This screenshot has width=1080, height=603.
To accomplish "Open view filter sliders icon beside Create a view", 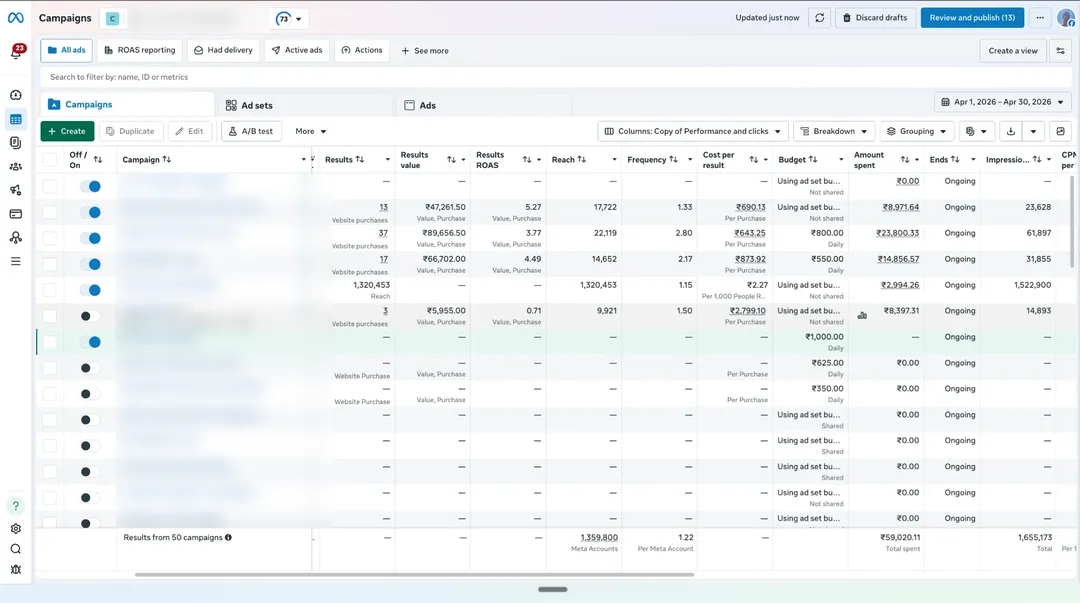I will click(x=1060, y=51).
